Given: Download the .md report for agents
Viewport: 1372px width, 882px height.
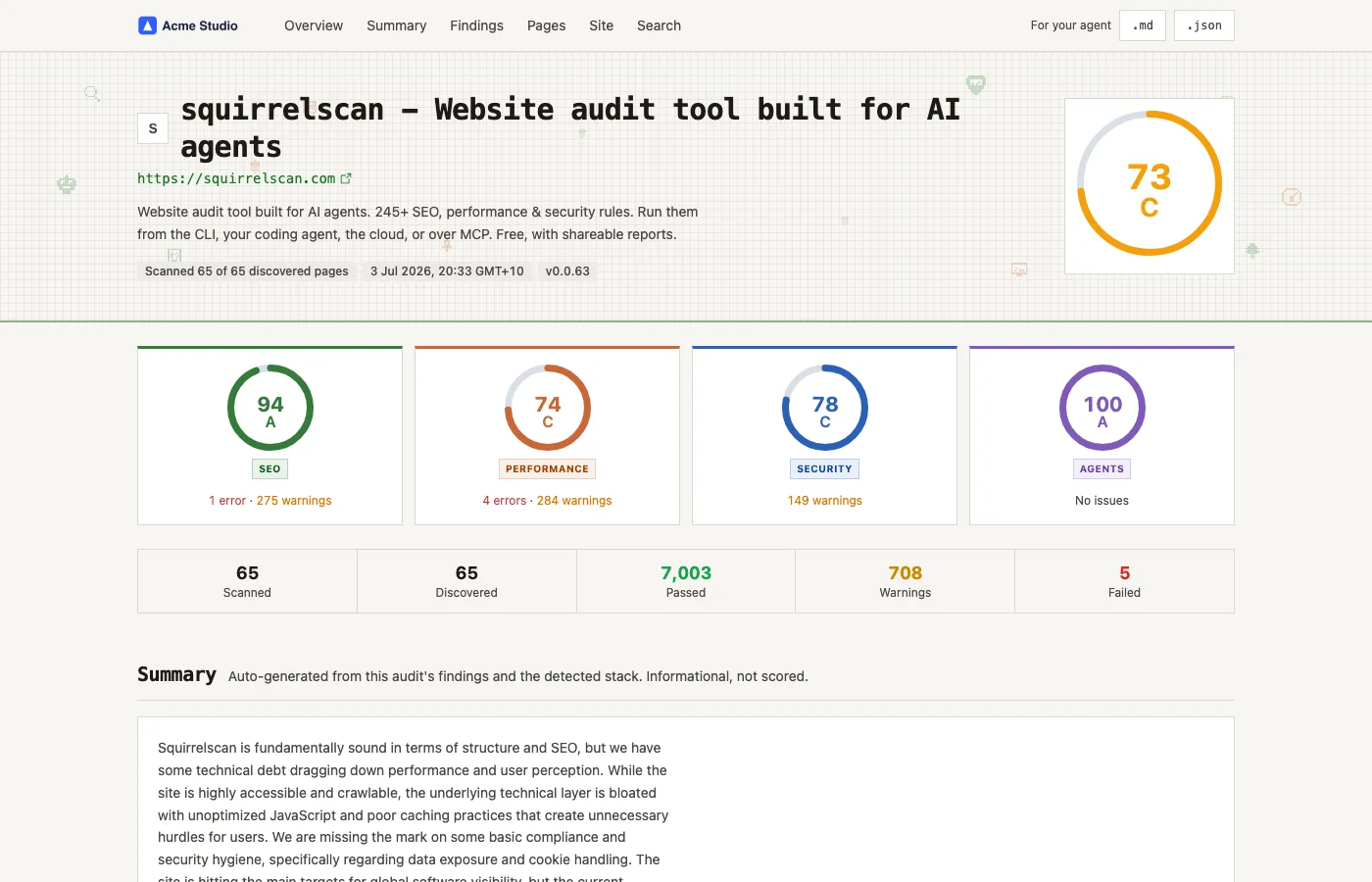Looking at the screenshot, I should pyautogui.click(x=1143, y=25).
